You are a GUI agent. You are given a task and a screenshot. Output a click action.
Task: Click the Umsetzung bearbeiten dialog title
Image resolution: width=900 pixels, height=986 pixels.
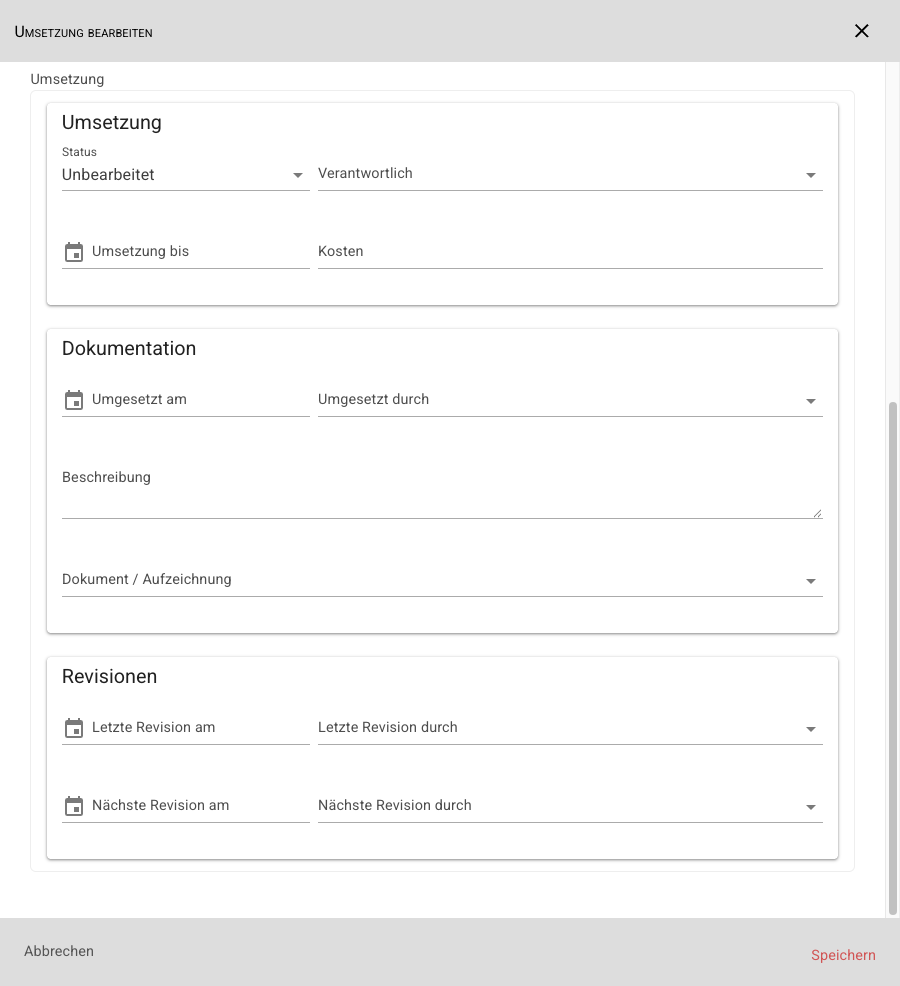click(x=84, y=32)
